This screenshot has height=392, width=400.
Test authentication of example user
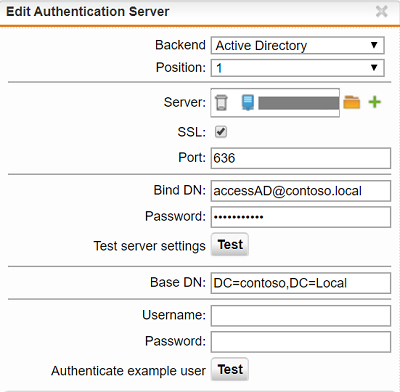[230, 369]
